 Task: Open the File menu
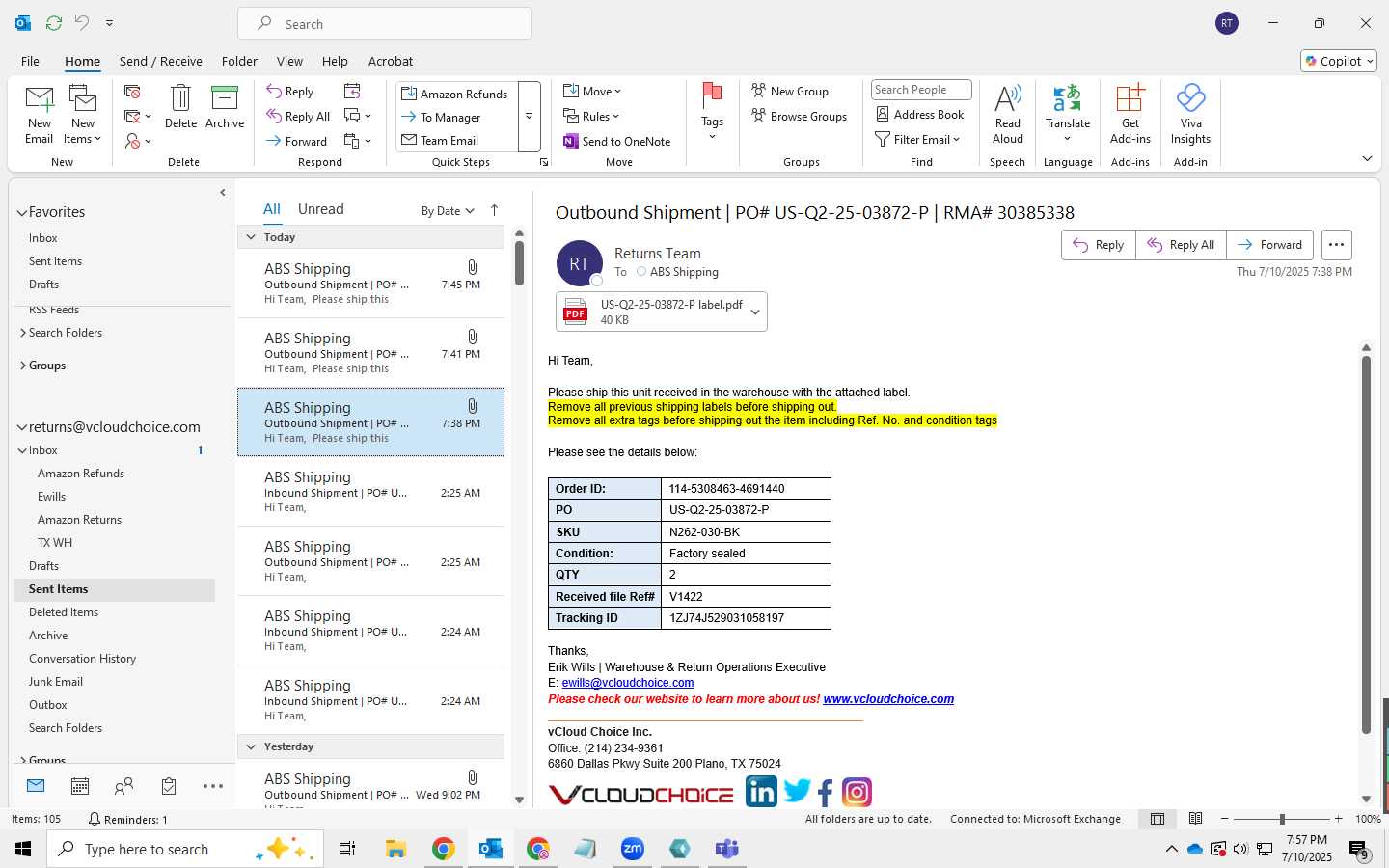(x=30, y=61)
